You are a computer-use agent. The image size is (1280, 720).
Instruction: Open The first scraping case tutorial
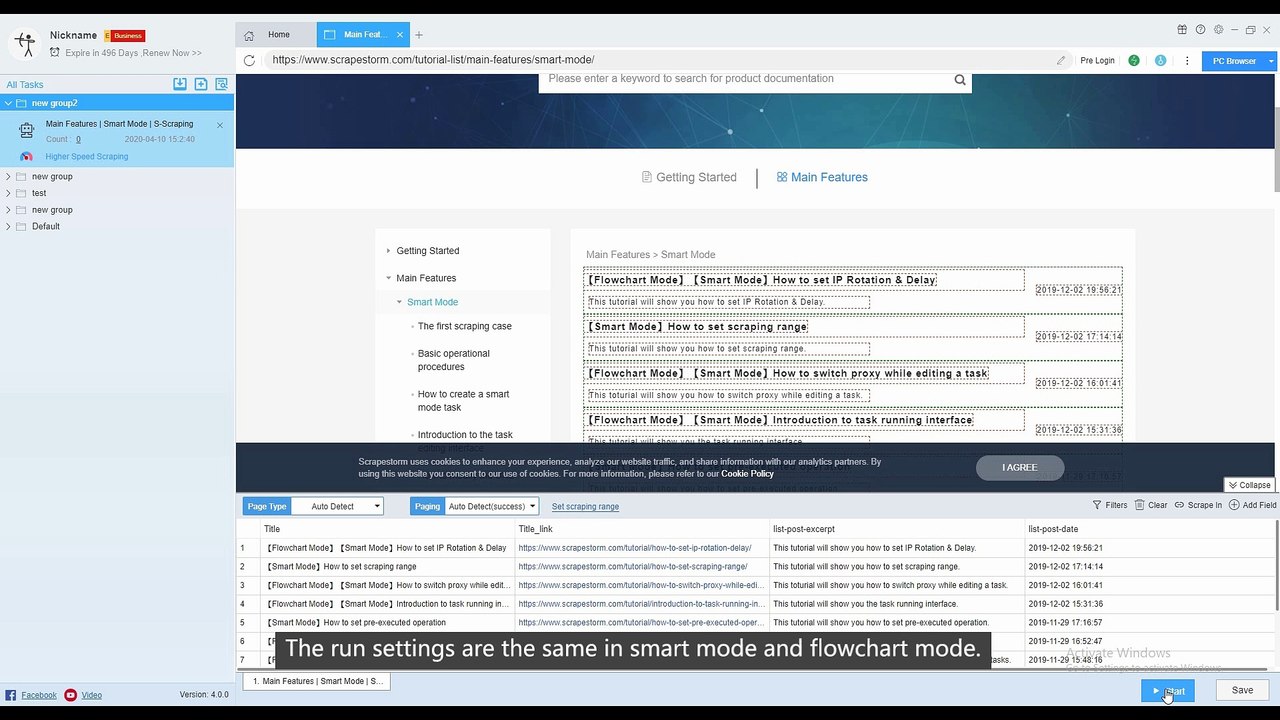tap(464, 326)
